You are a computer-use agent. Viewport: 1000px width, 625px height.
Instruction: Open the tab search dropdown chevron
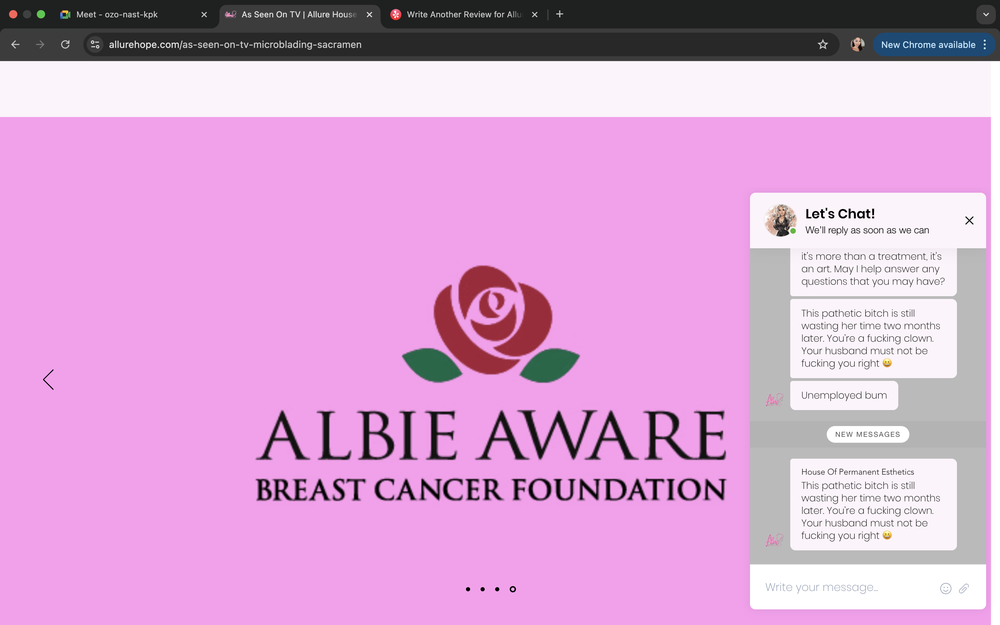coord(985,14)
